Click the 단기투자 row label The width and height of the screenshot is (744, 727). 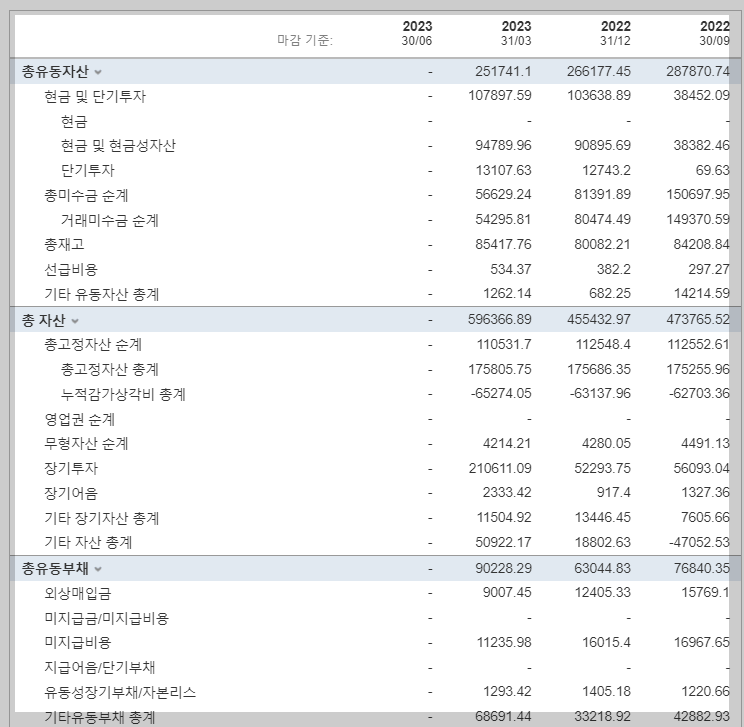click(x=88, y=170)
